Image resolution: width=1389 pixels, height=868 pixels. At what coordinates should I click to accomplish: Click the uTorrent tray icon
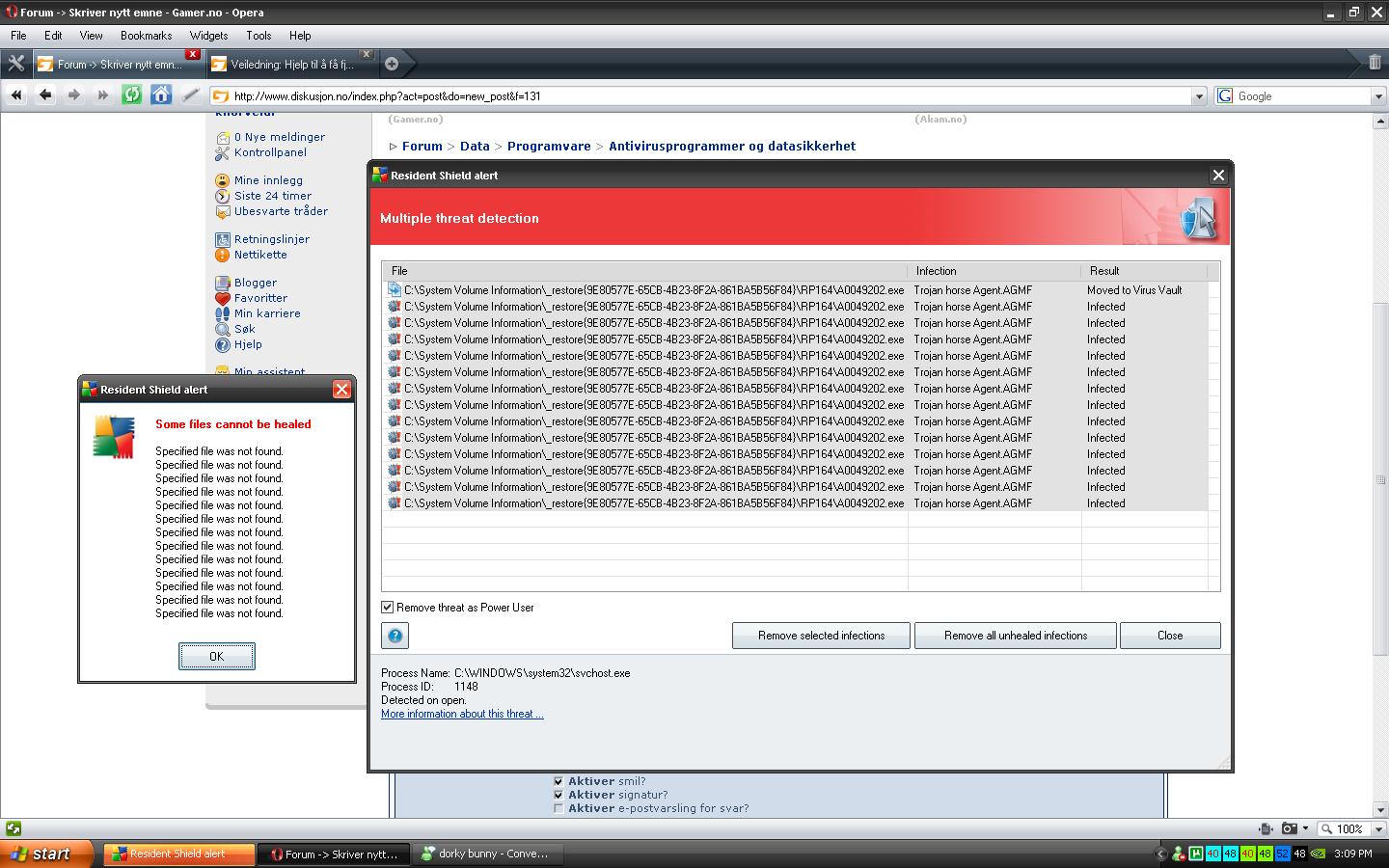coord(1196,854)
